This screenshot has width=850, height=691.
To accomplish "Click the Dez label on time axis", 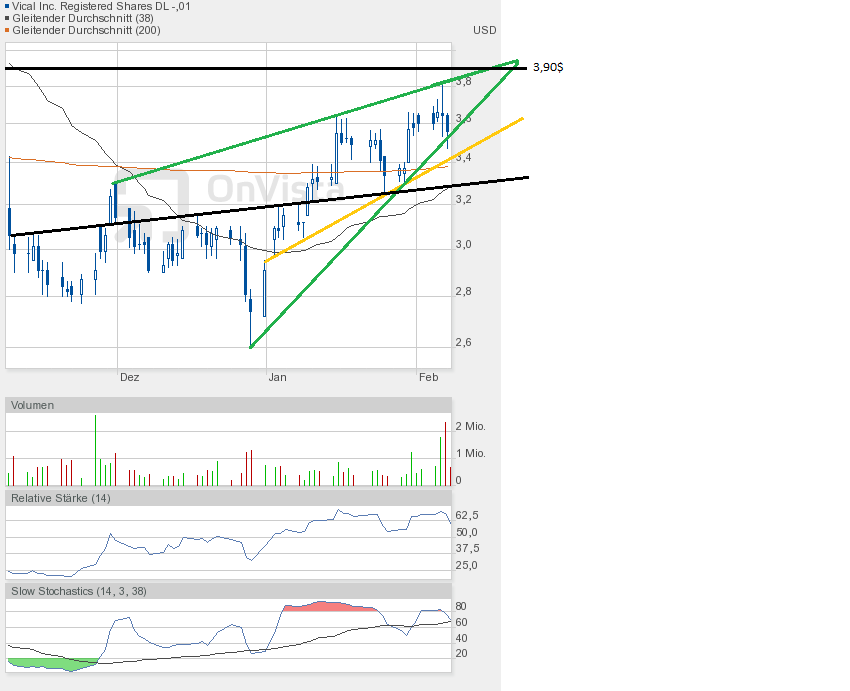I will point(129,377).
